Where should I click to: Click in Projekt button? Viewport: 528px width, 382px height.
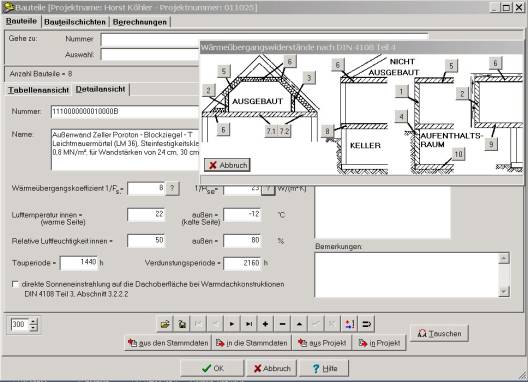pos(379,343)
